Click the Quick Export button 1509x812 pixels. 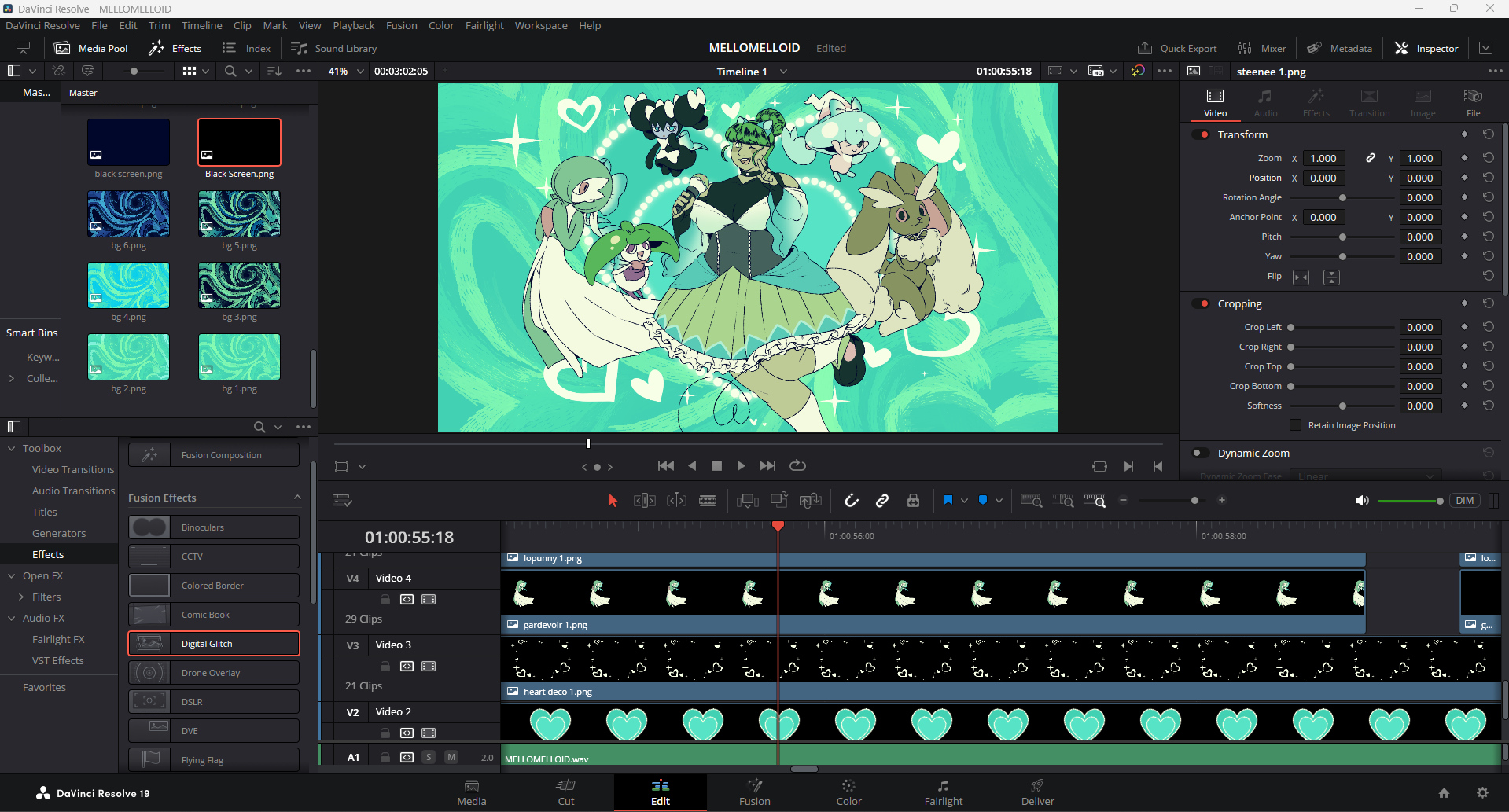[1177, 48]
